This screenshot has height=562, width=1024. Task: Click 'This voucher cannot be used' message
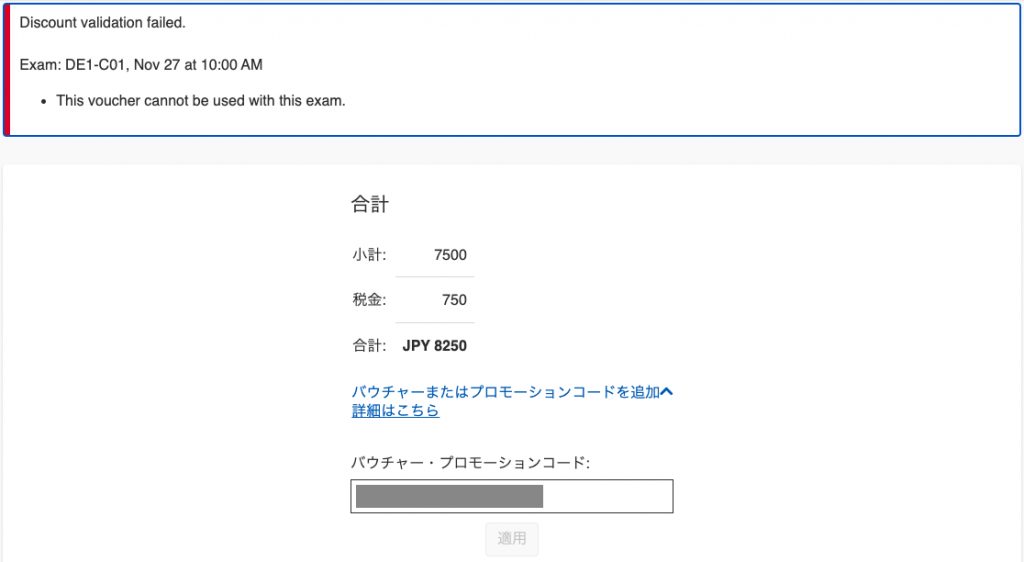tap(200, 100)
